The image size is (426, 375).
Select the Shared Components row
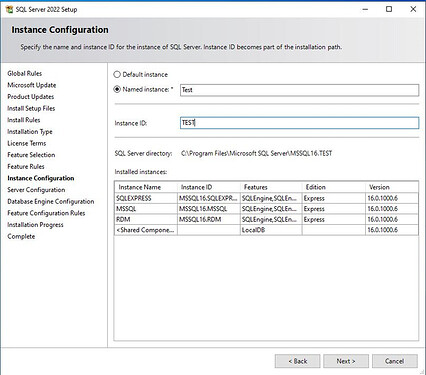pos(266,230)
